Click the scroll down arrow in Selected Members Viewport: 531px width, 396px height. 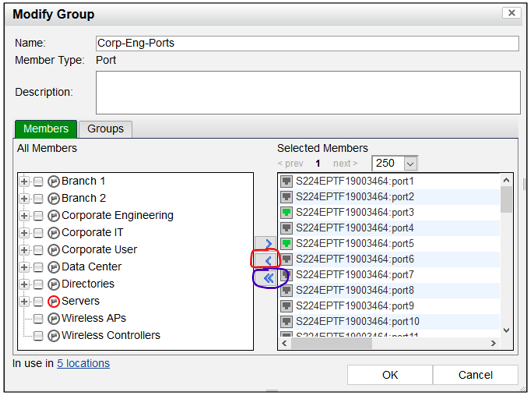coord(506,330)
